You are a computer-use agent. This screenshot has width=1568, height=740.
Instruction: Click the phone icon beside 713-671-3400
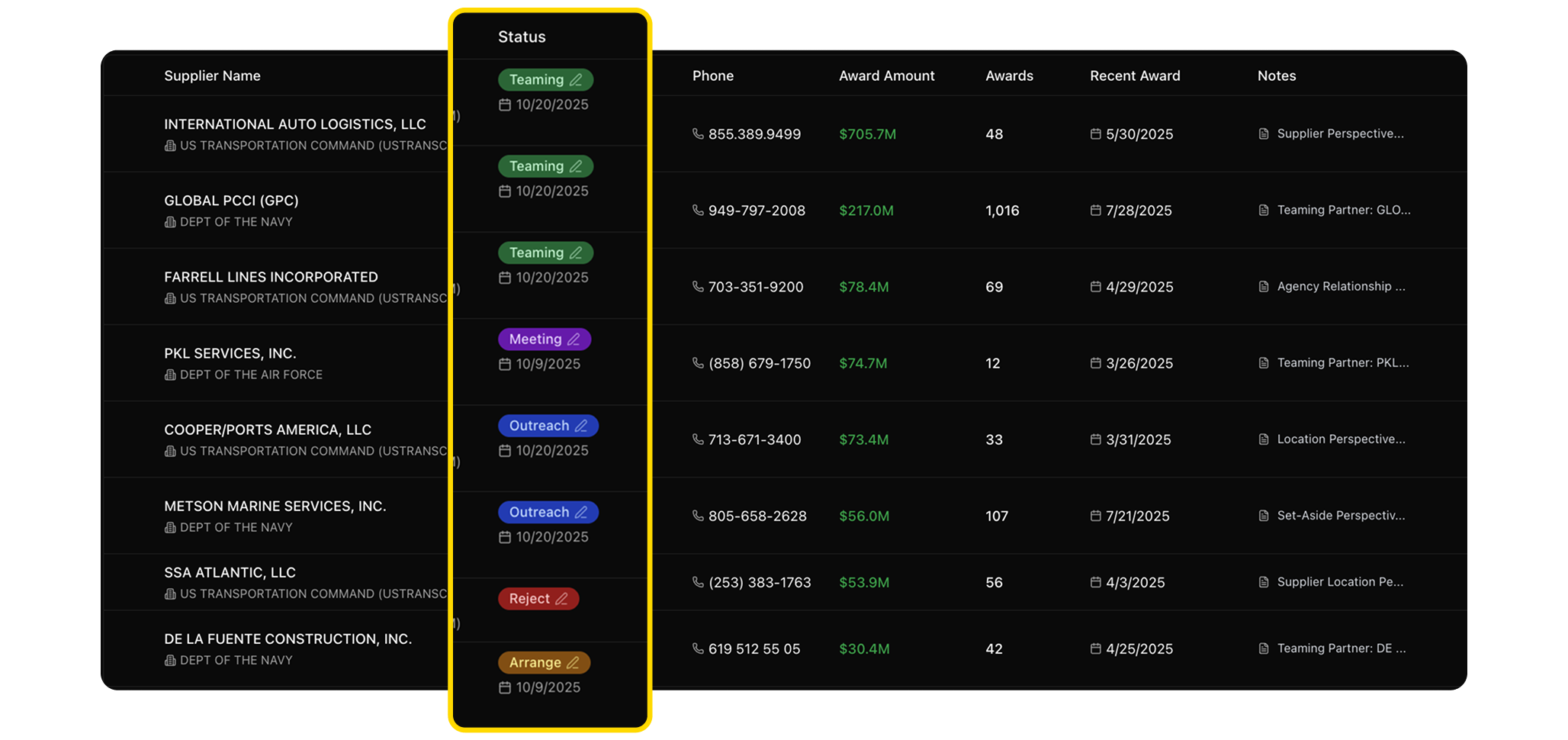[x=698, y=439]
